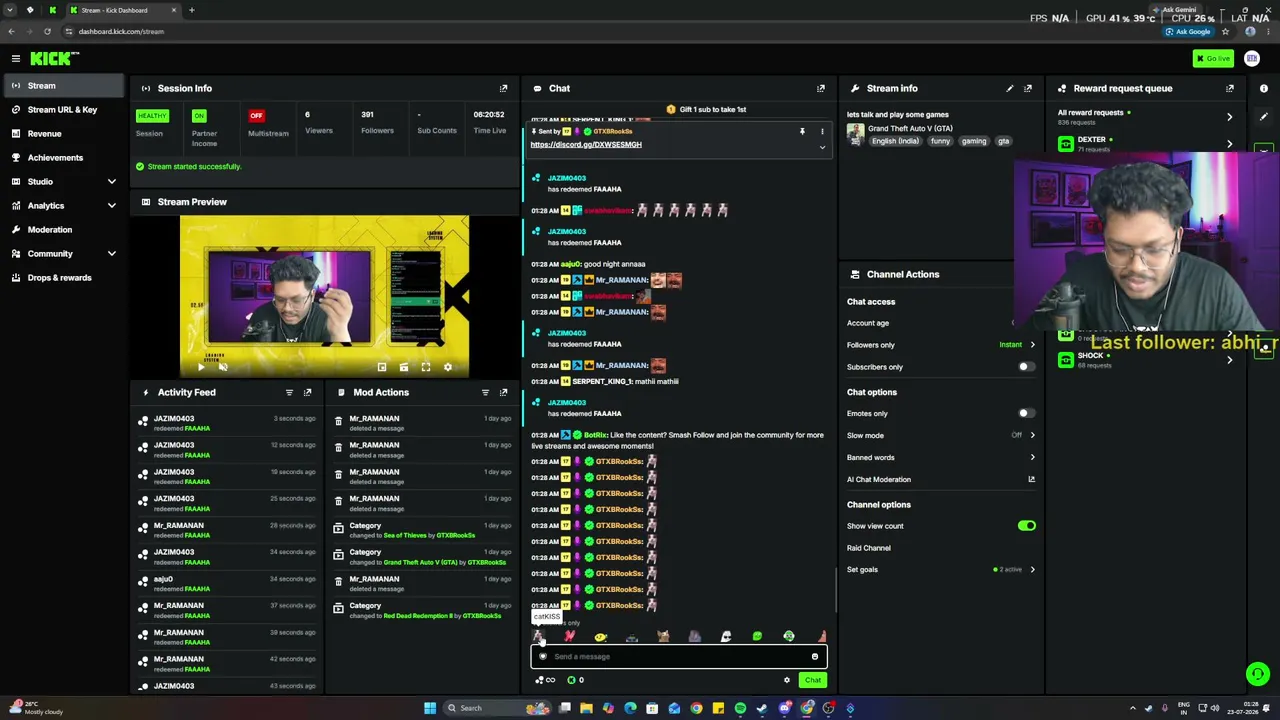Open the emote picker in message box
The image size is (1280, 720).
[814, 657]
